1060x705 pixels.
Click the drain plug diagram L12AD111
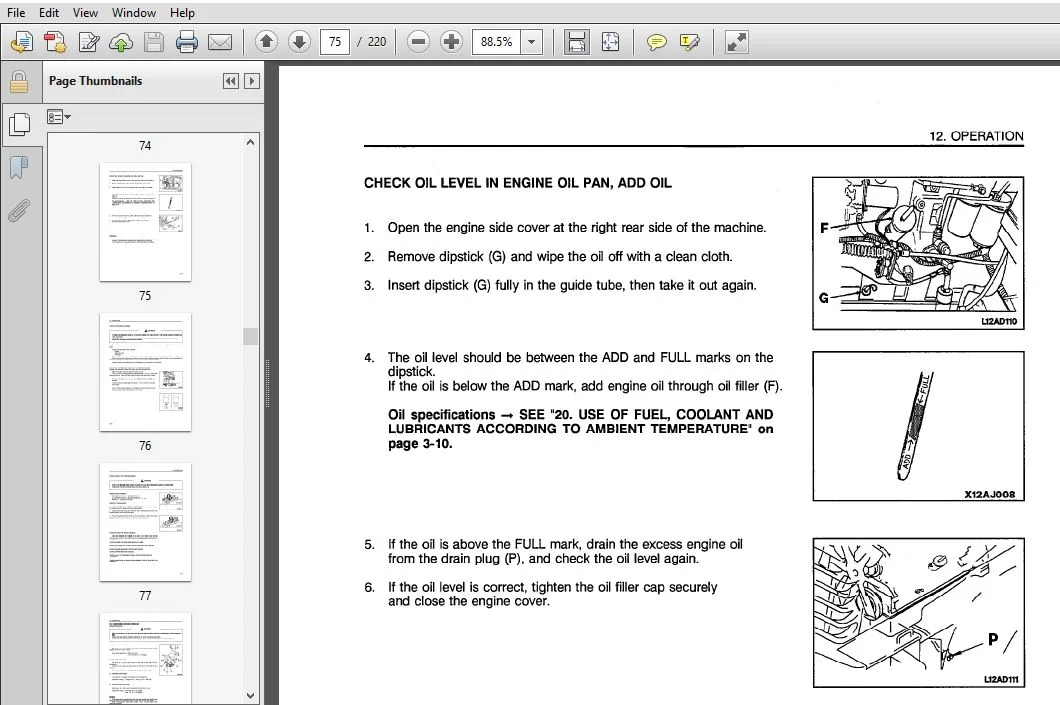tap(918, 613)
